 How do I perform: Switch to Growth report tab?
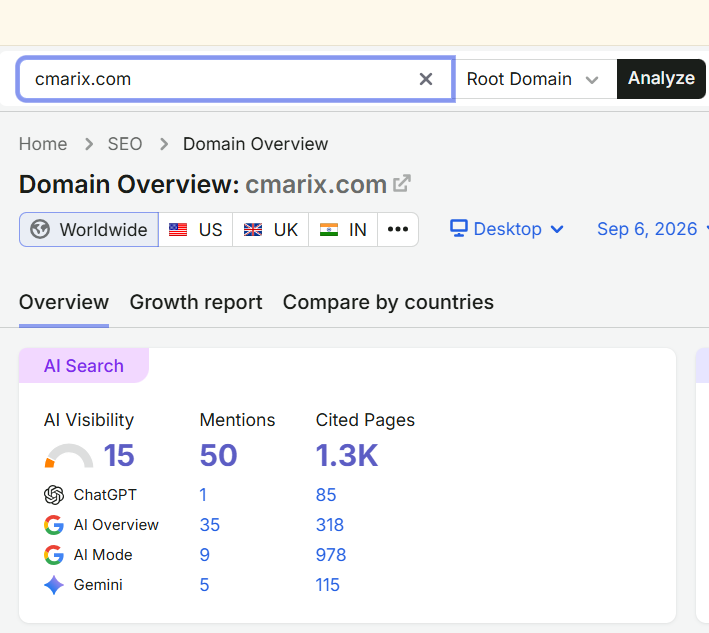[196, 302]
